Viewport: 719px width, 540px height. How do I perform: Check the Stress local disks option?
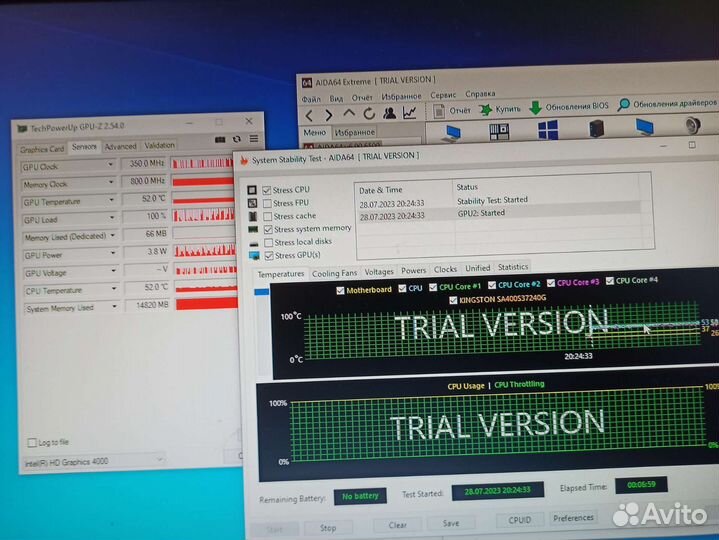[267, 242]
